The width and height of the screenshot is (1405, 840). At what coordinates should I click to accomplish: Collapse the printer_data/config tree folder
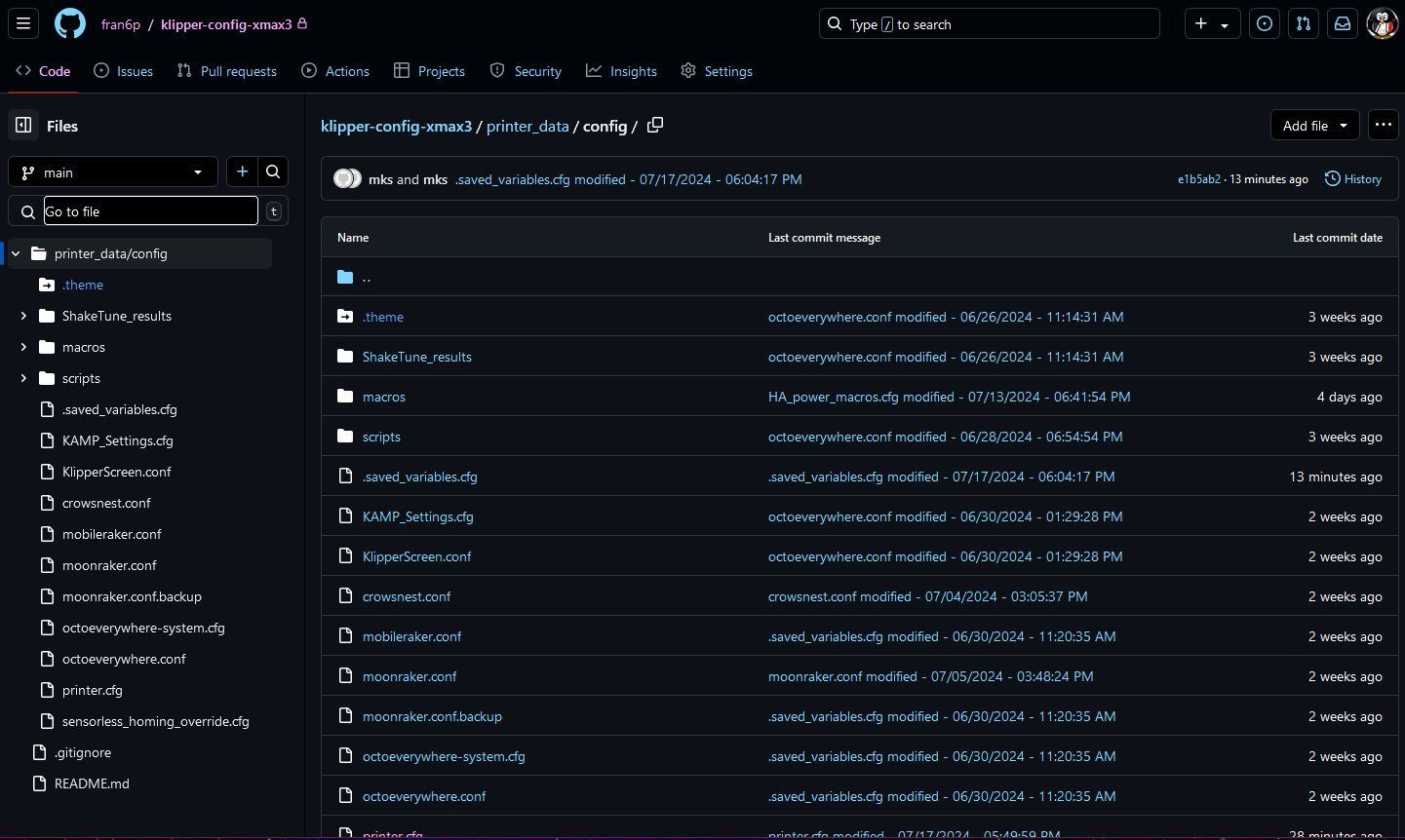pos(16,253)
